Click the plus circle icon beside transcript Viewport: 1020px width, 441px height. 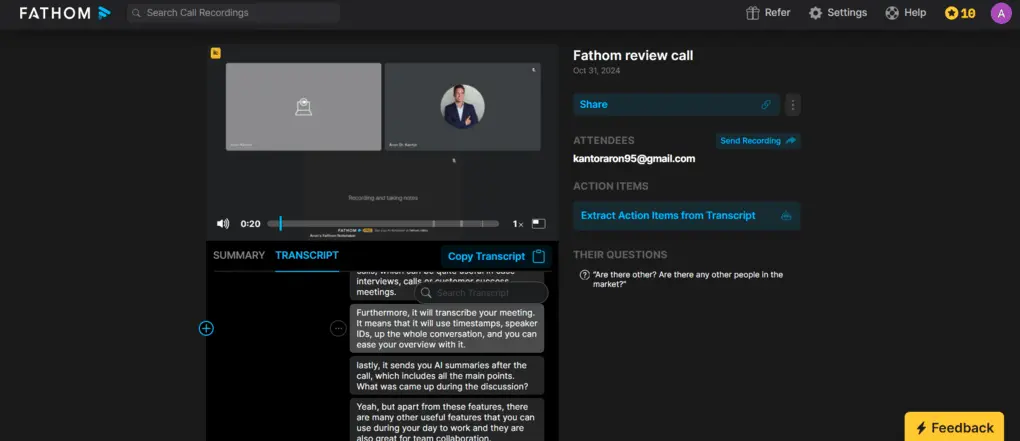[206, 328]
